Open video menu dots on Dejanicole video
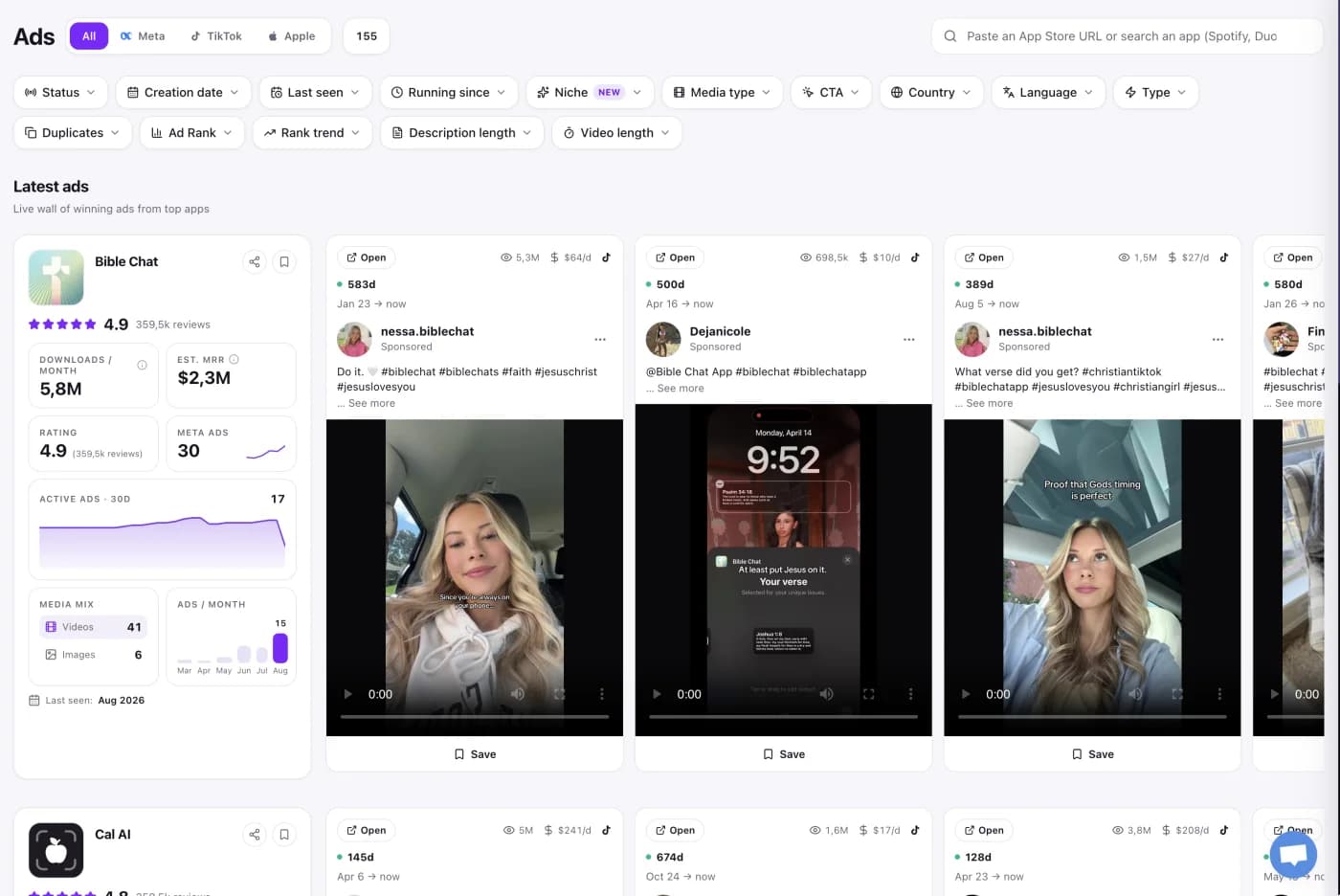This screenshot has width=1340, height=896. (910, 694)
